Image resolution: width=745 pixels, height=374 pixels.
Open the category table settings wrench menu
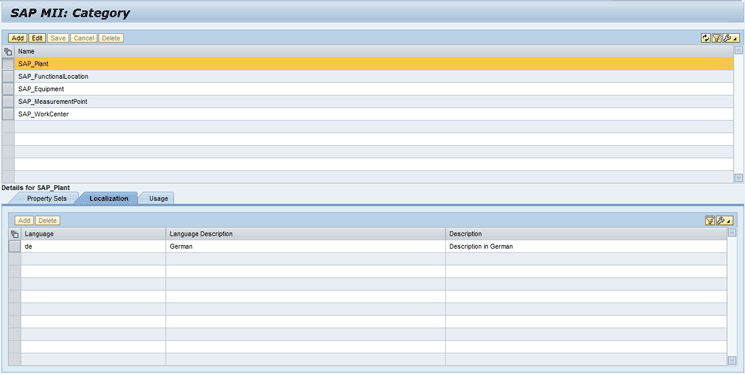click(x=731, y=38)
